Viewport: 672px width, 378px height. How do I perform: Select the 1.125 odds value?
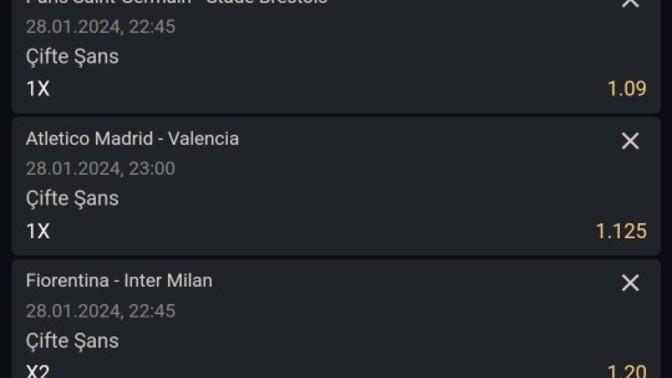click(x=621, y=231)
